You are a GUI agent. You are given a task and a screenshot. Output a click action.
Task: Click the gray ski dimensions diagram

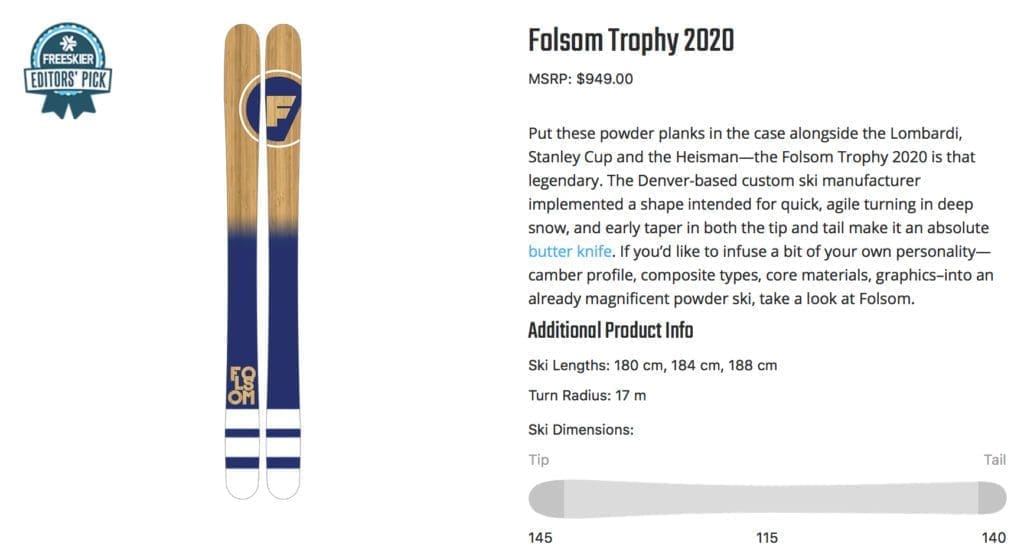point(766,497)
